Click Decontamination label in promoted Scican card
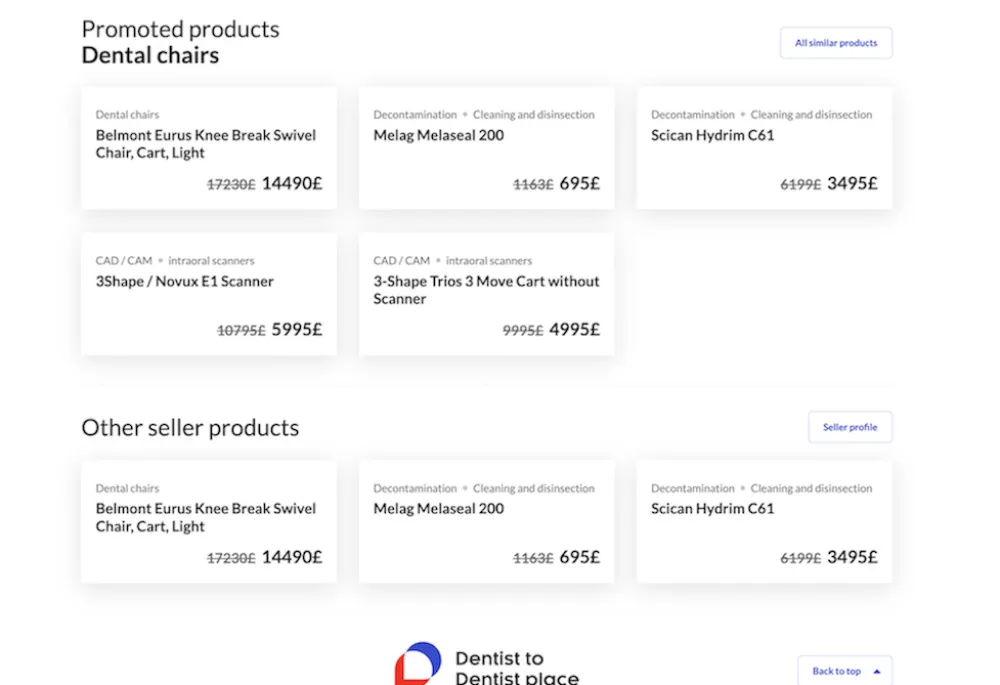This screenshot has height=685, width=1000. 693,115
